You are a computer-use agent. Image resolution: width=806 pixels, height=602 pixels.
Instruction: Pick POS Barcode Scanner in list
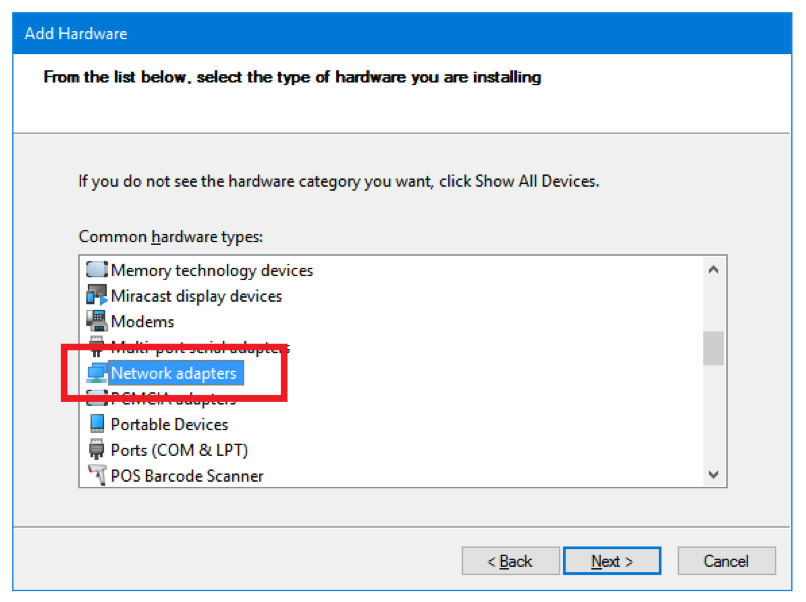(187, 476)
